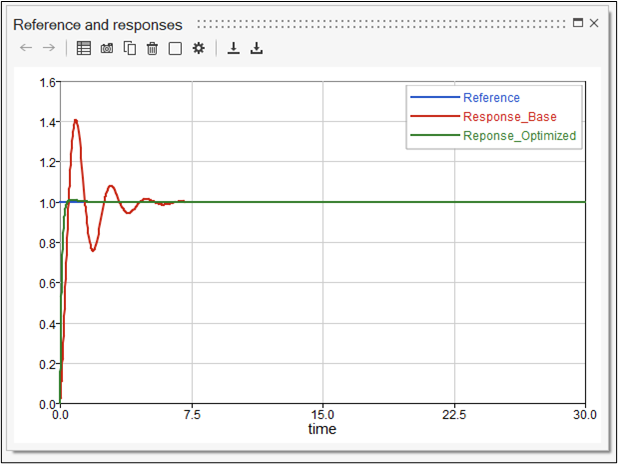Image resolution: width=618 pixels, height=464 pixels.
Task: Open the data table view icon
Action: click(84, 48)
